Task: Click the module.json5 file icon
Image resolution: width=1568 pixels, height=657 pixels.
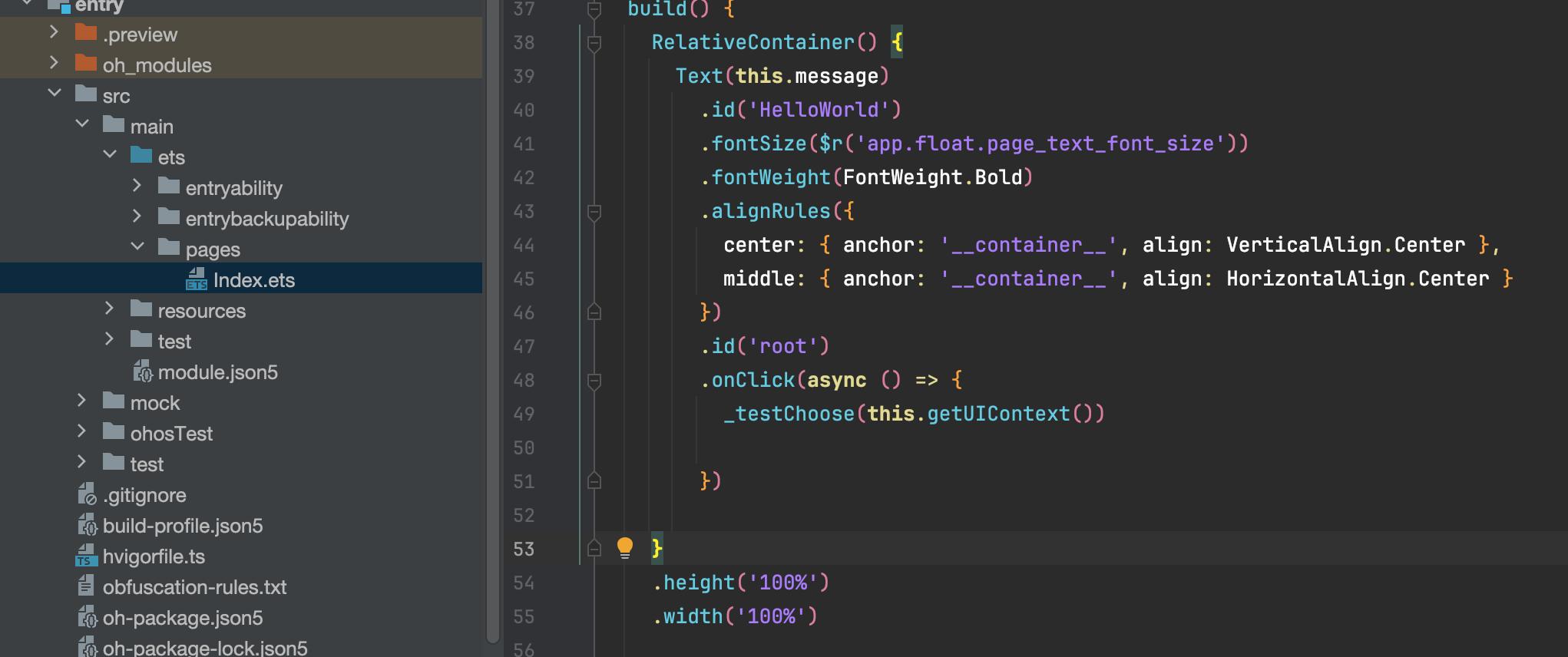Action: 143,371
